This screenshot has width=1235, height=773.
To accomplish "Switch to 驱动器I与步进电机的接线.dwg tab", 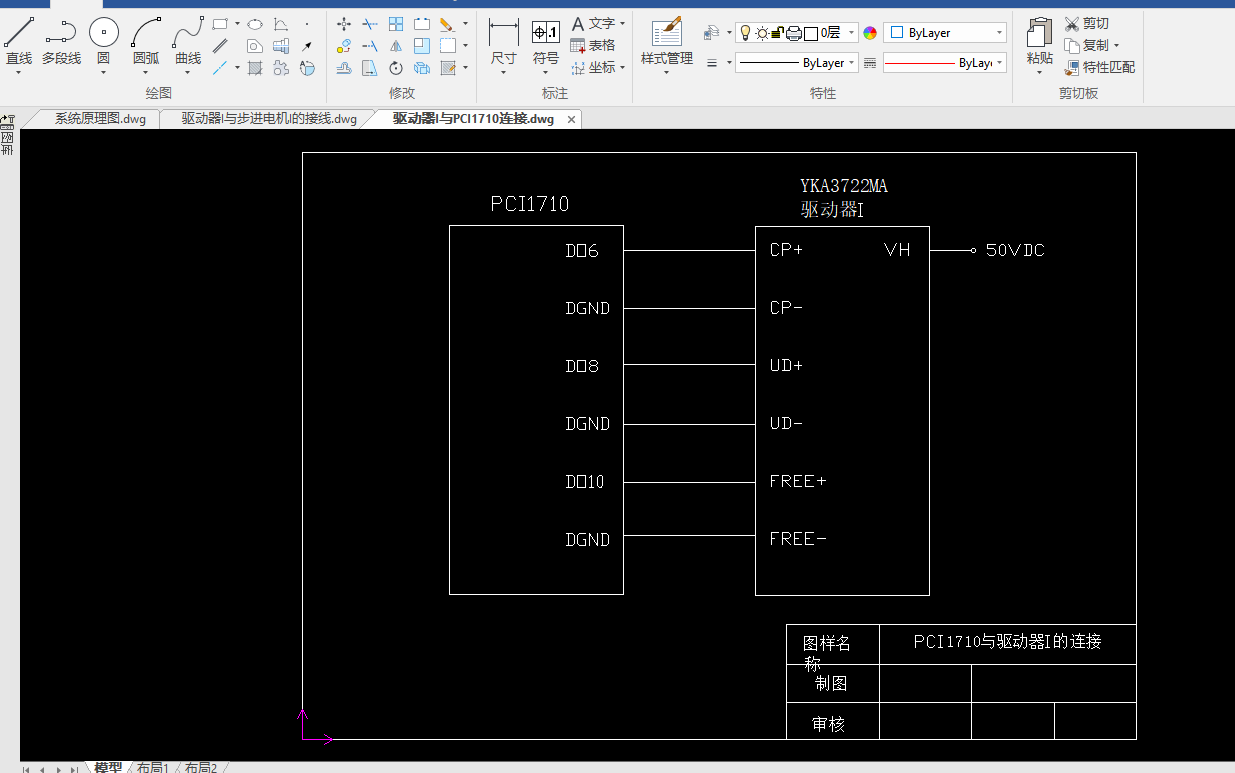I will coord(269,118).
